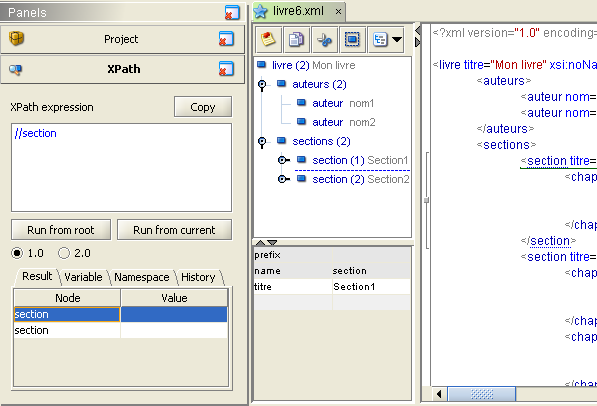Select the auteurs (2) tree label
Viewport: 597px width, 406px height.
319,84
